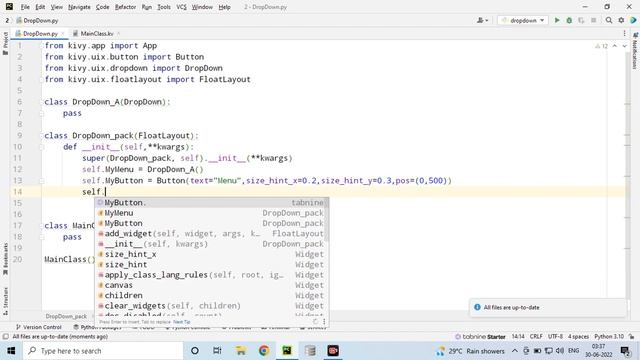Open the Bookmarks tool window sidebar button
The width and height of the screenshot is (640, 360).
(x=5, y=259)
